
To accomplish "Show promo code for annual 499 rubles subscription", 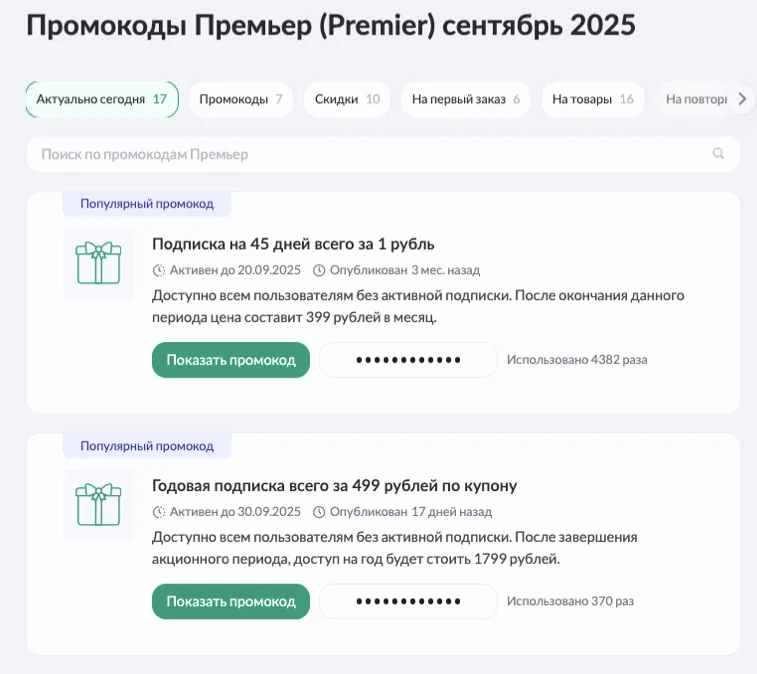I will [x=231, y=602].
